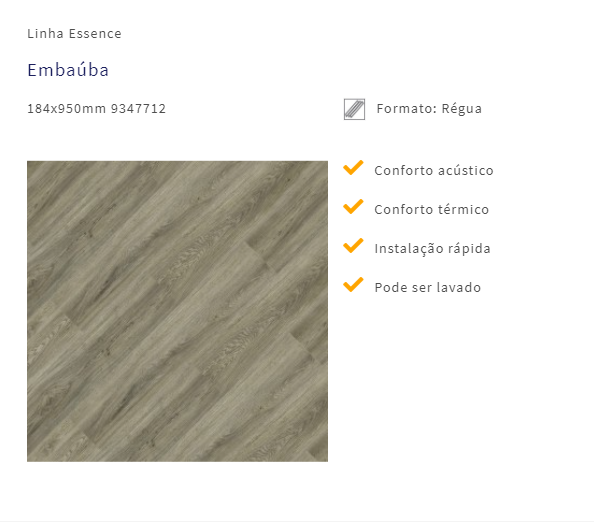Viewport: 594px width, 522px height.
Task: Click the checkmark beside Pode ser lavado
Action: (353, 284)
